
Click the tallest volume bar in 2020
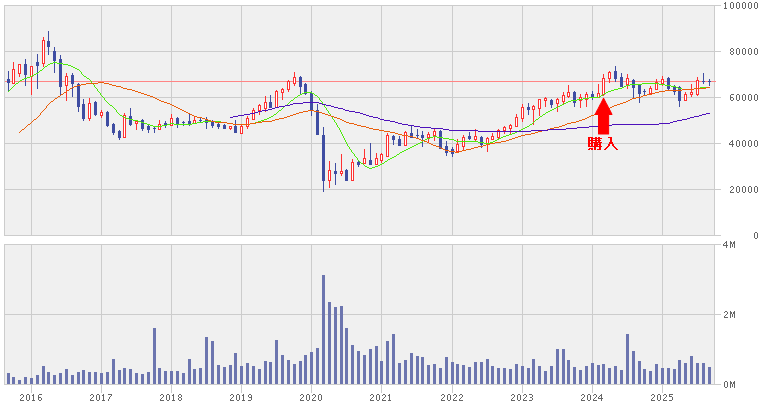323,330
